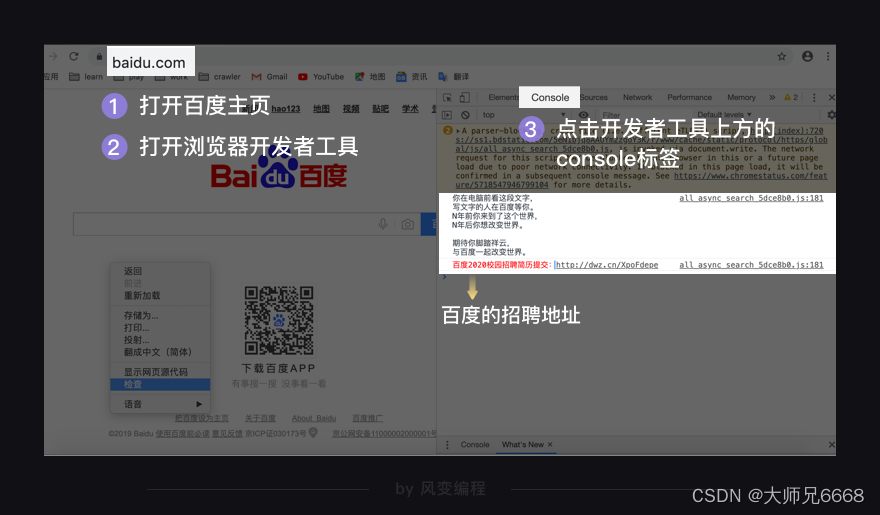Open the drawer three-dot menu
This screenshot has width=880, height=515.
(x=447, y=444)
